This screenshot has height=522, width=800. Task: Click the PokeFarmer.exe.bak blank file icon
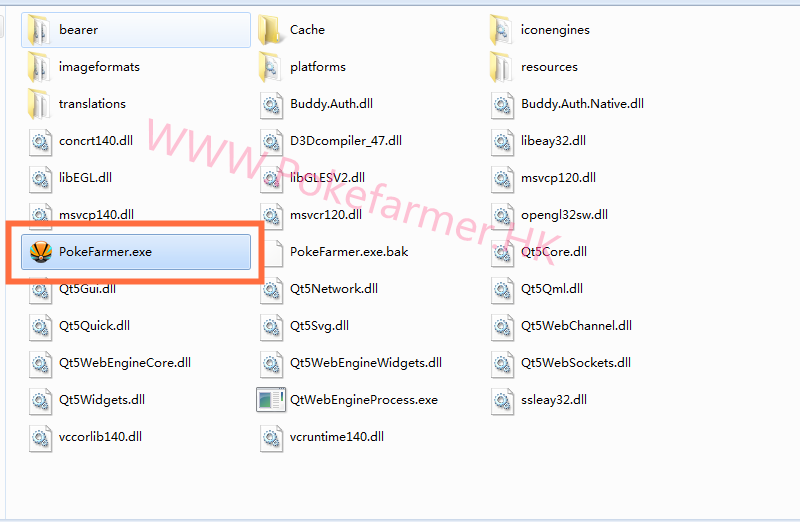click(272, 252)
